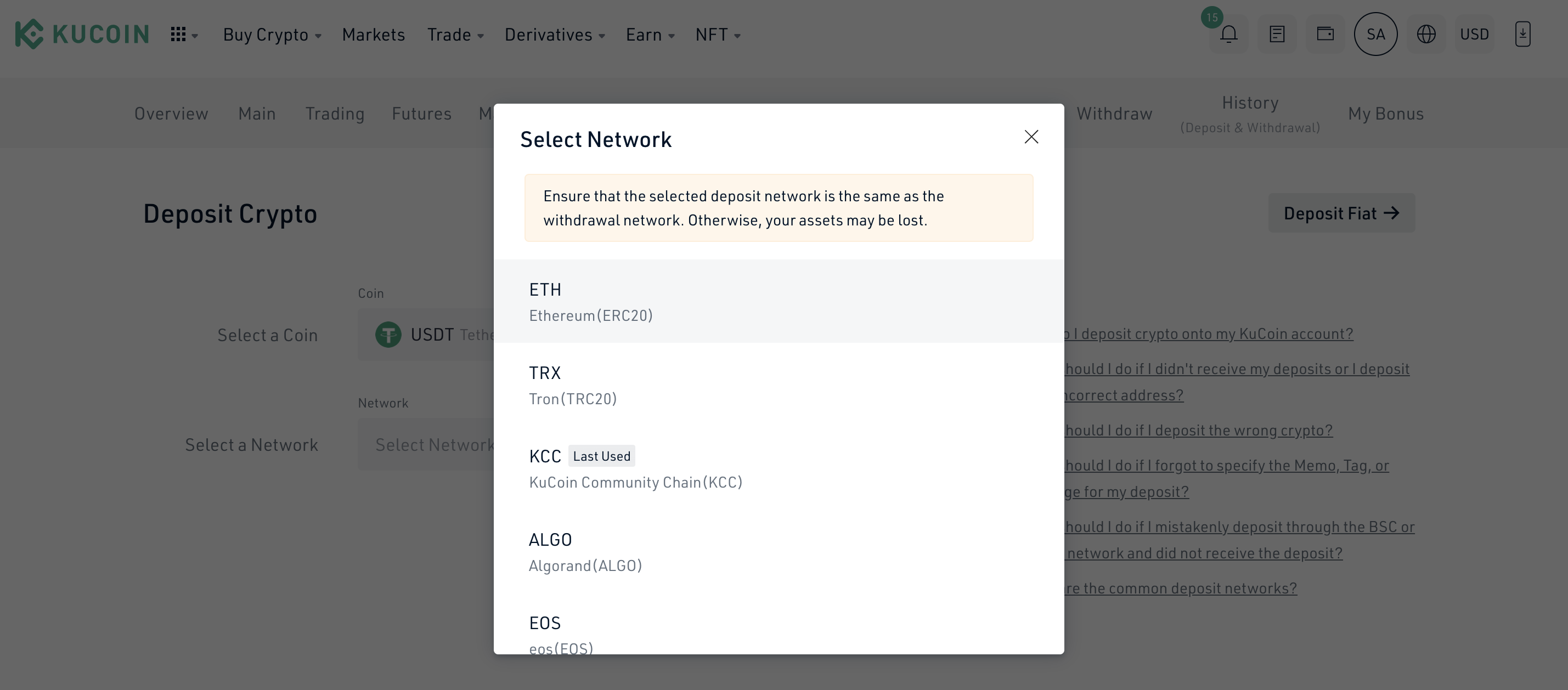Open the deposit the wrong crypto FAQ link
This screenshot has height=690, width=1568.
point(1199,430)
